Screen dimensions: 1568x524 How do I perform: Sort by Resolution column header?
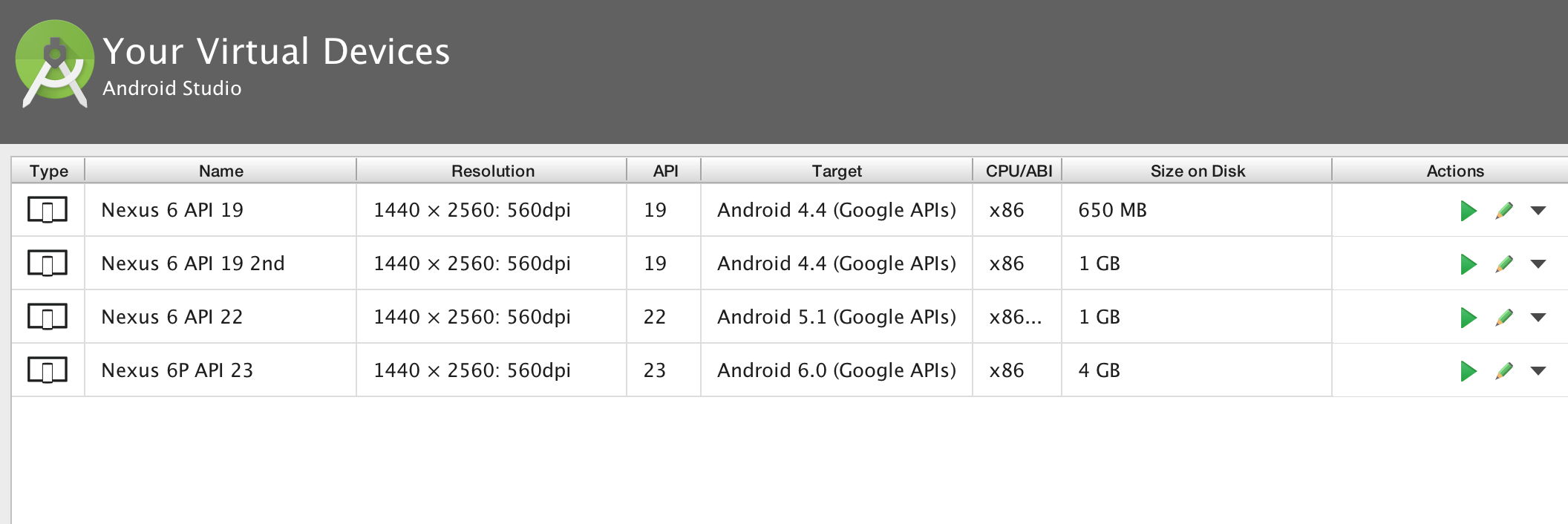click(492, 171)
